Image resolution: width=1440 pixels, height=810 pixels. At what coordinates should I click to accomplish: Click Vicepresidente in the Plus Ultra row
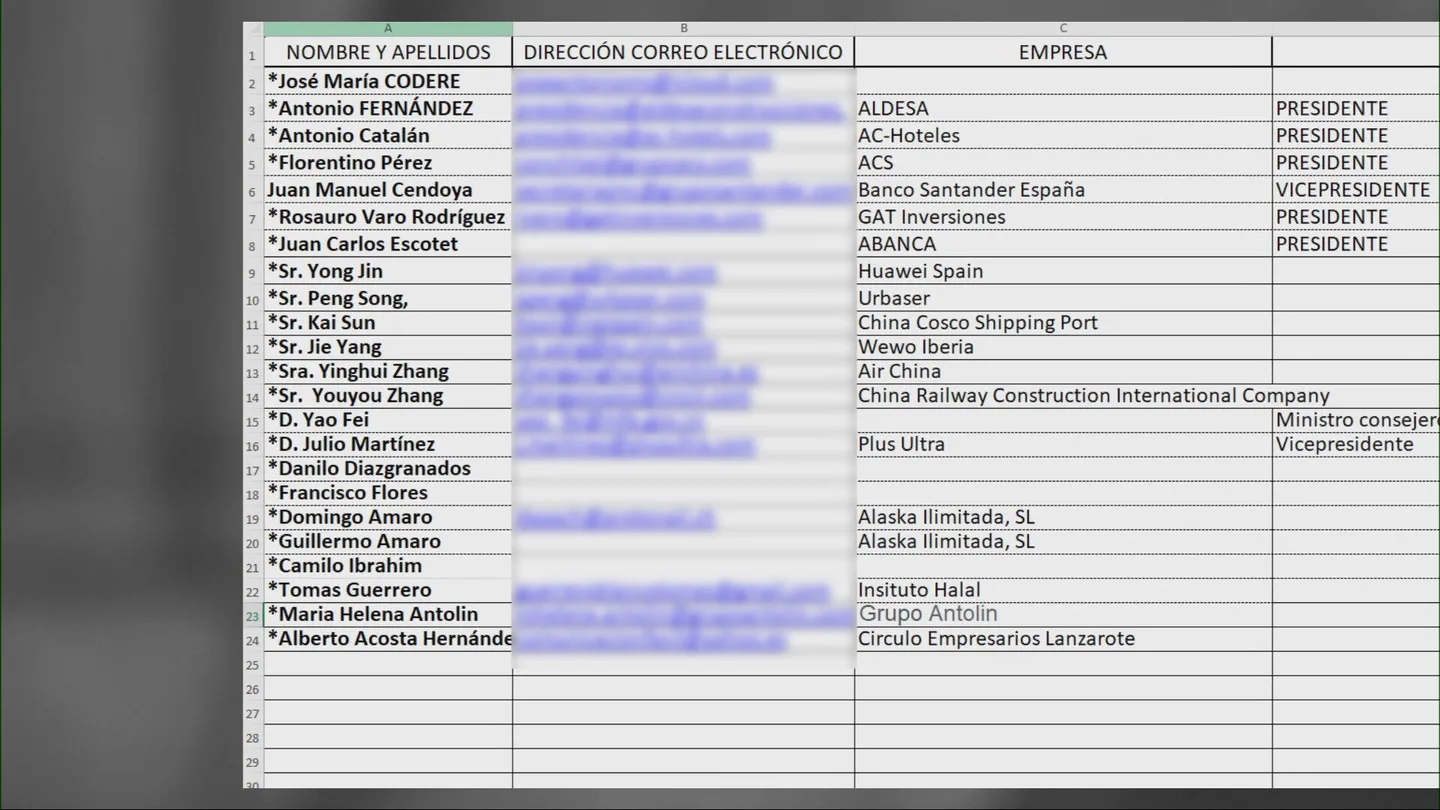[1355, 443]
